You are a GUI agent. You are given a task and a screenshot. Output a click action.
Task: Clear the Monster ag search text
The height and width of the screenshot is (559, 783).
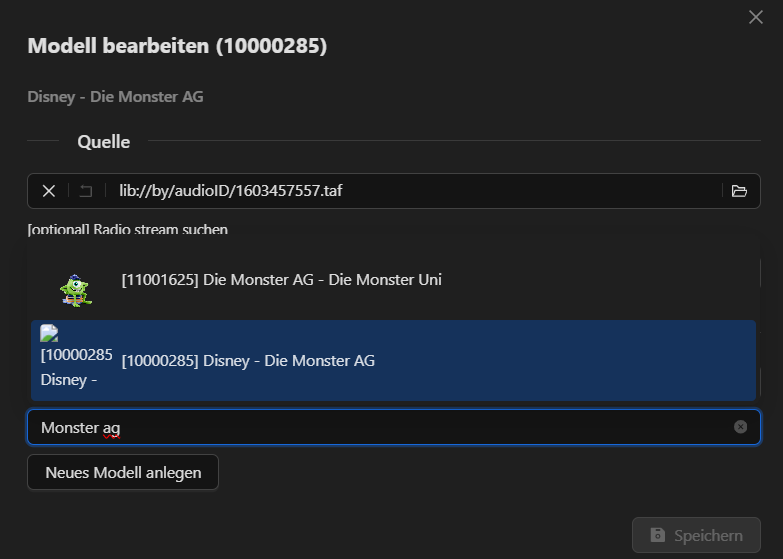(740, 427)
